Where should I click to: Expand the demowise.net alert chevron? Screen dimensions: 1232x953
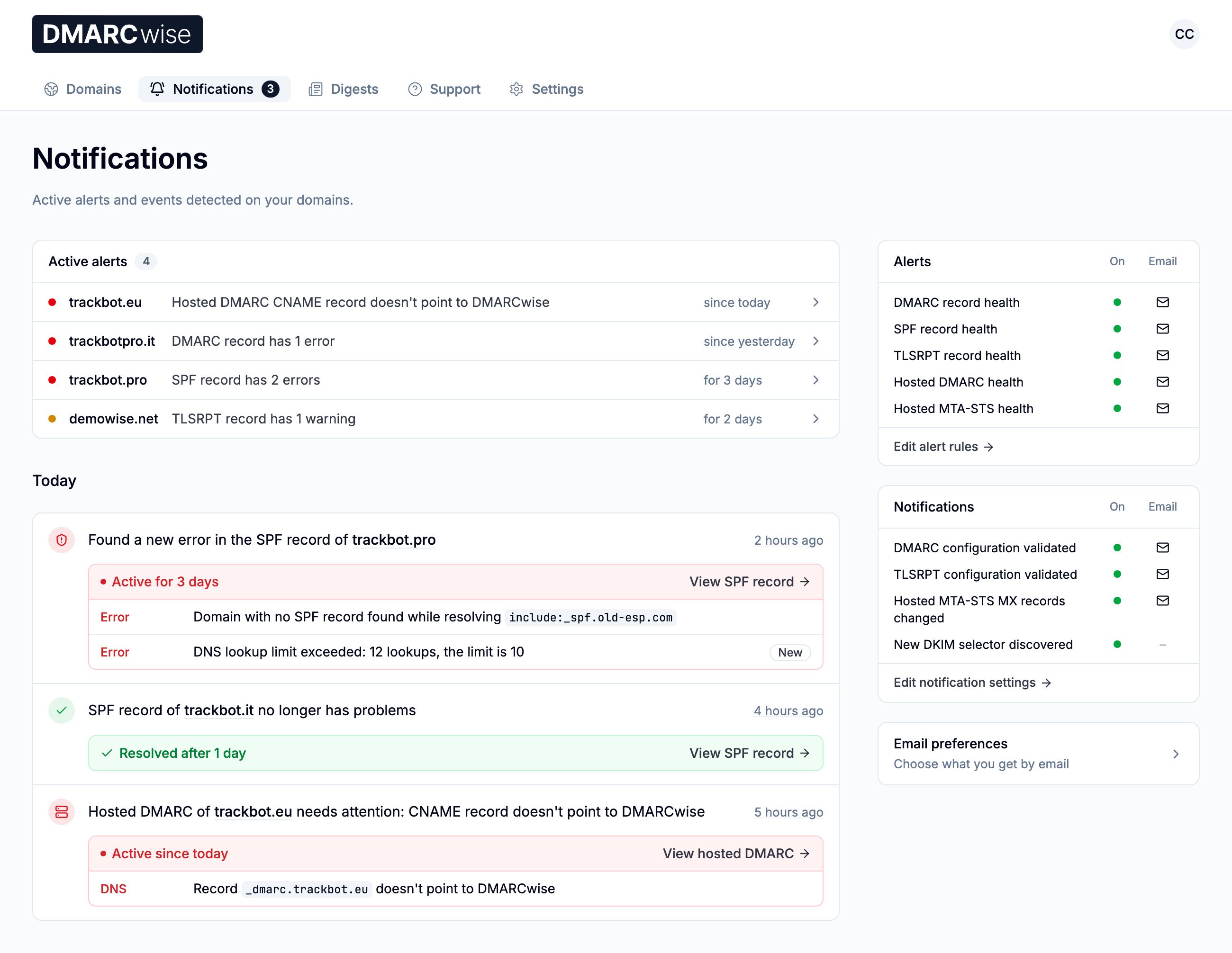815,419
